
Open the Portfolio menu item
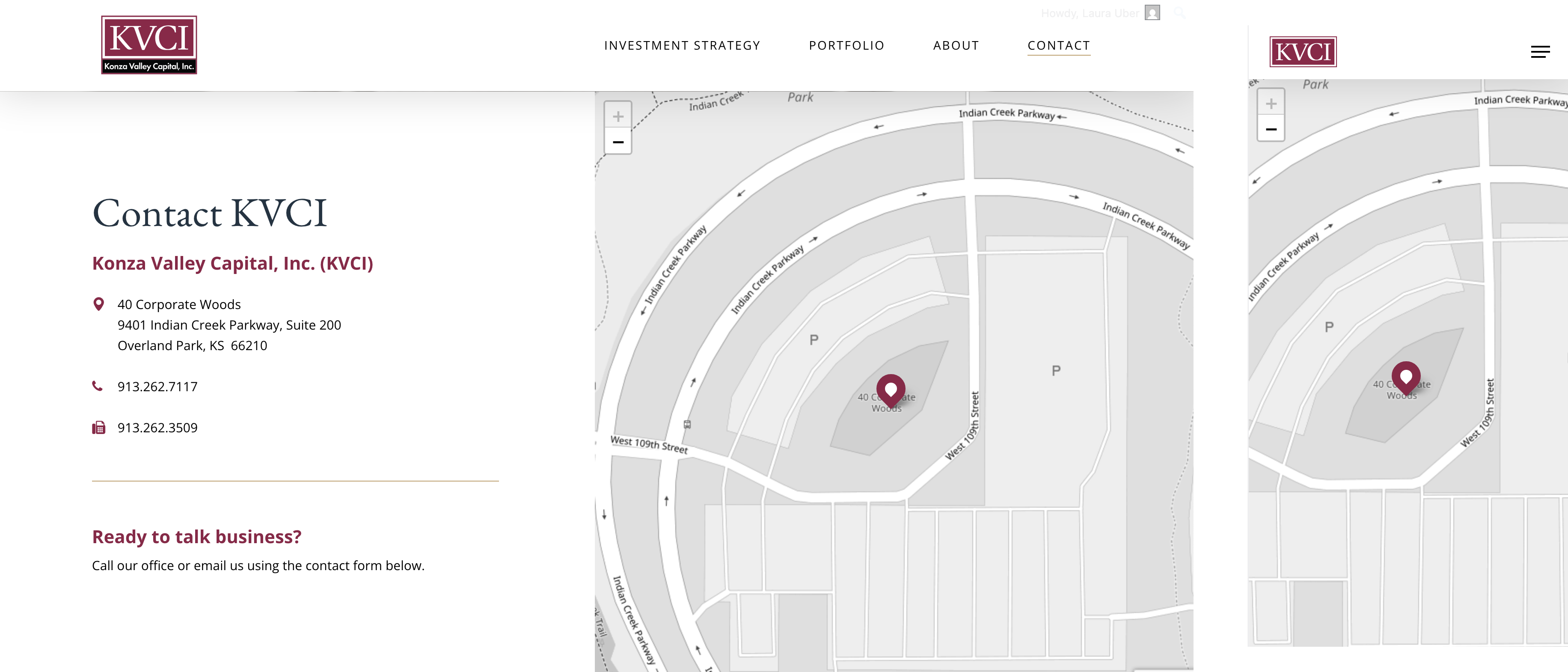coord(846,46)
